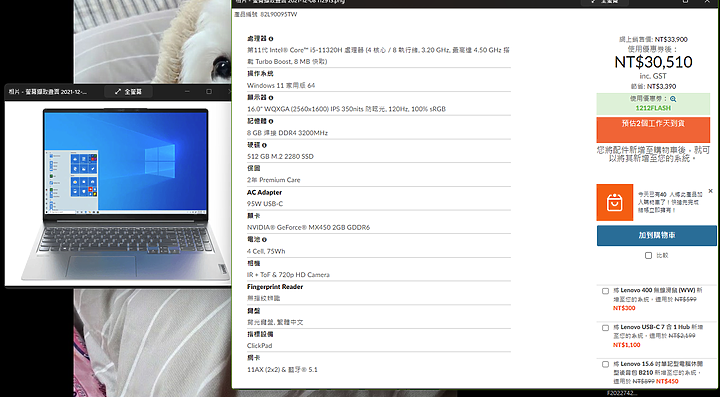The width and height of the screenshot is (720, 397).
Task: Click the AC Adapter heading
Action: (264, 192)
